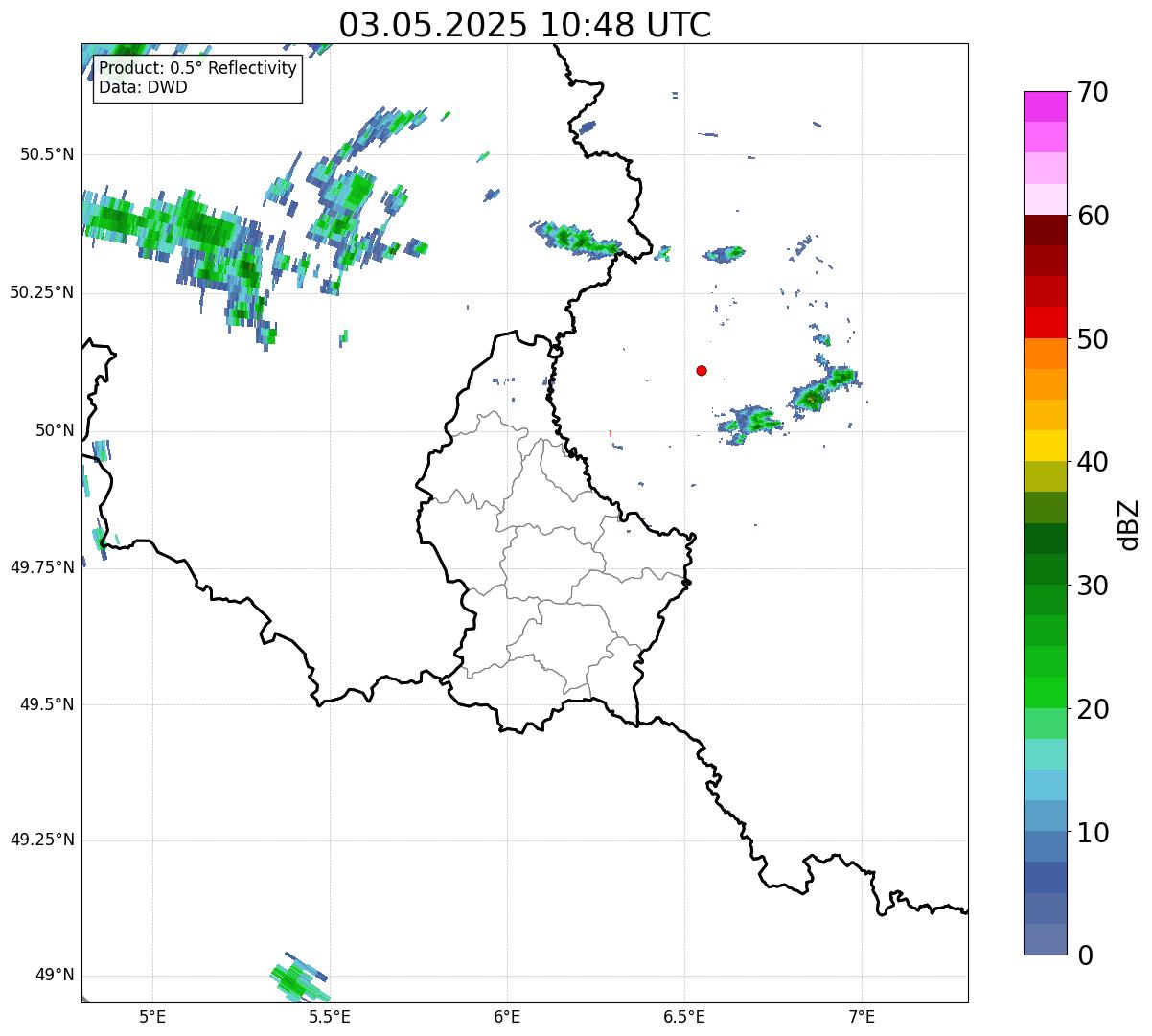Image resolution: width=1152 pixels, height=1036 pixels.
Task: Click the magenta top swatch near 70 dBZ
Action: pos(1045,106)
